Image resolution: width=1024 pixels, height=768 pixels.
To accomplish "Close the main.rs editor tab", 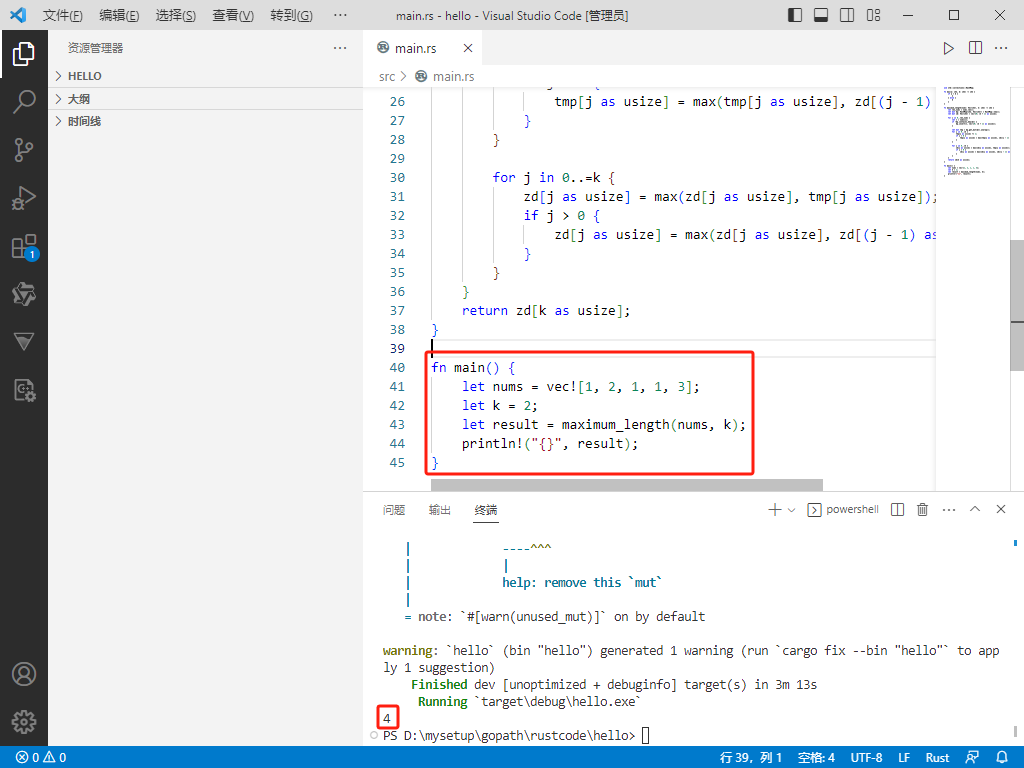I will (468, 48).
